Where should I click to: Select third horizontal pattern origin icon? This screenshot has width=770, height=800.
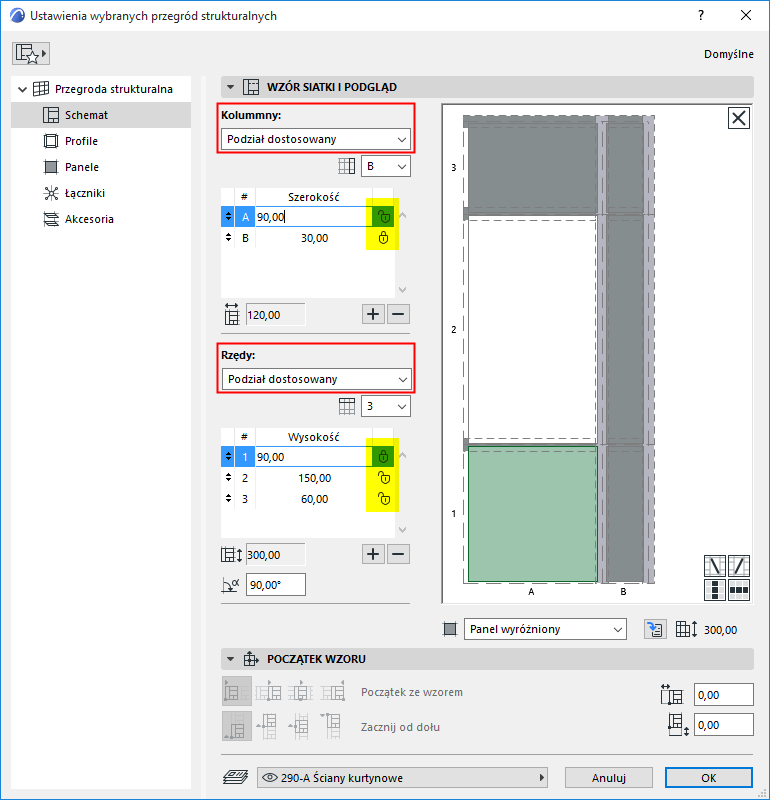(301, 691)
